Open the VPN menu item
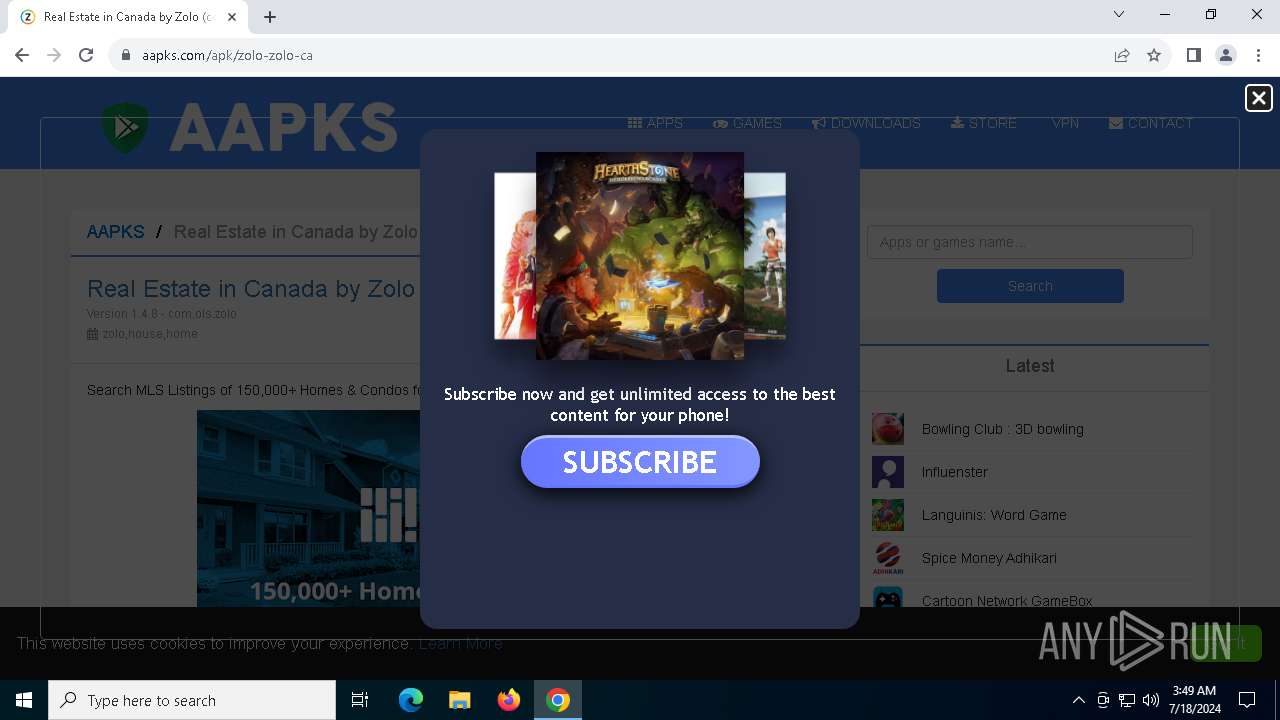 pos(1065,123)
